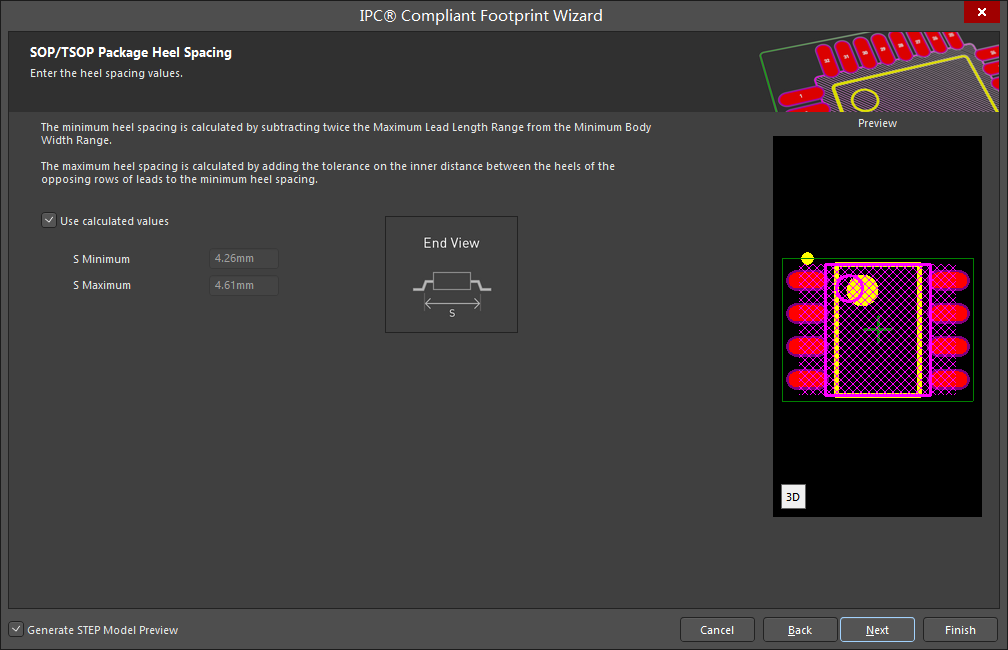This screenshot has height=650, width=1008.
Task: Cancel the footprint wizard
Action: 717,630
